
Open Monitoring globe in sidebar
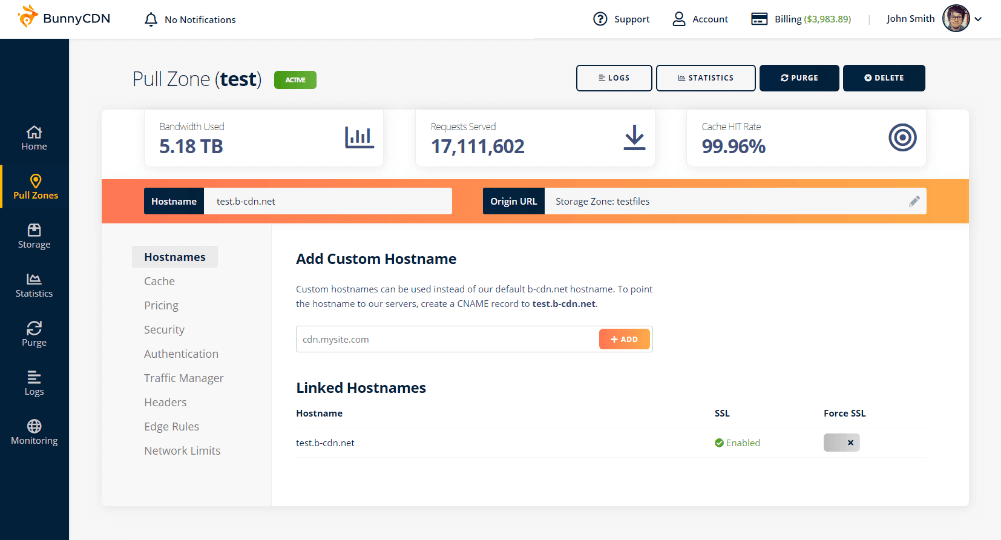(34, 433)
